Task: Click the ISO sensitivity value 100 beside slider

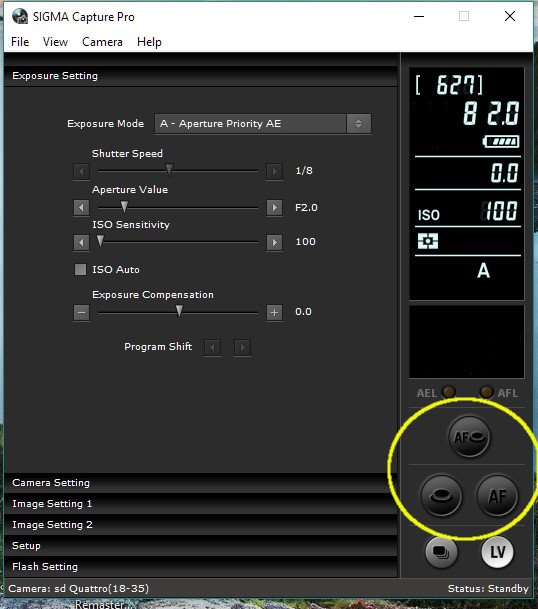Action: tap(305, 242)
